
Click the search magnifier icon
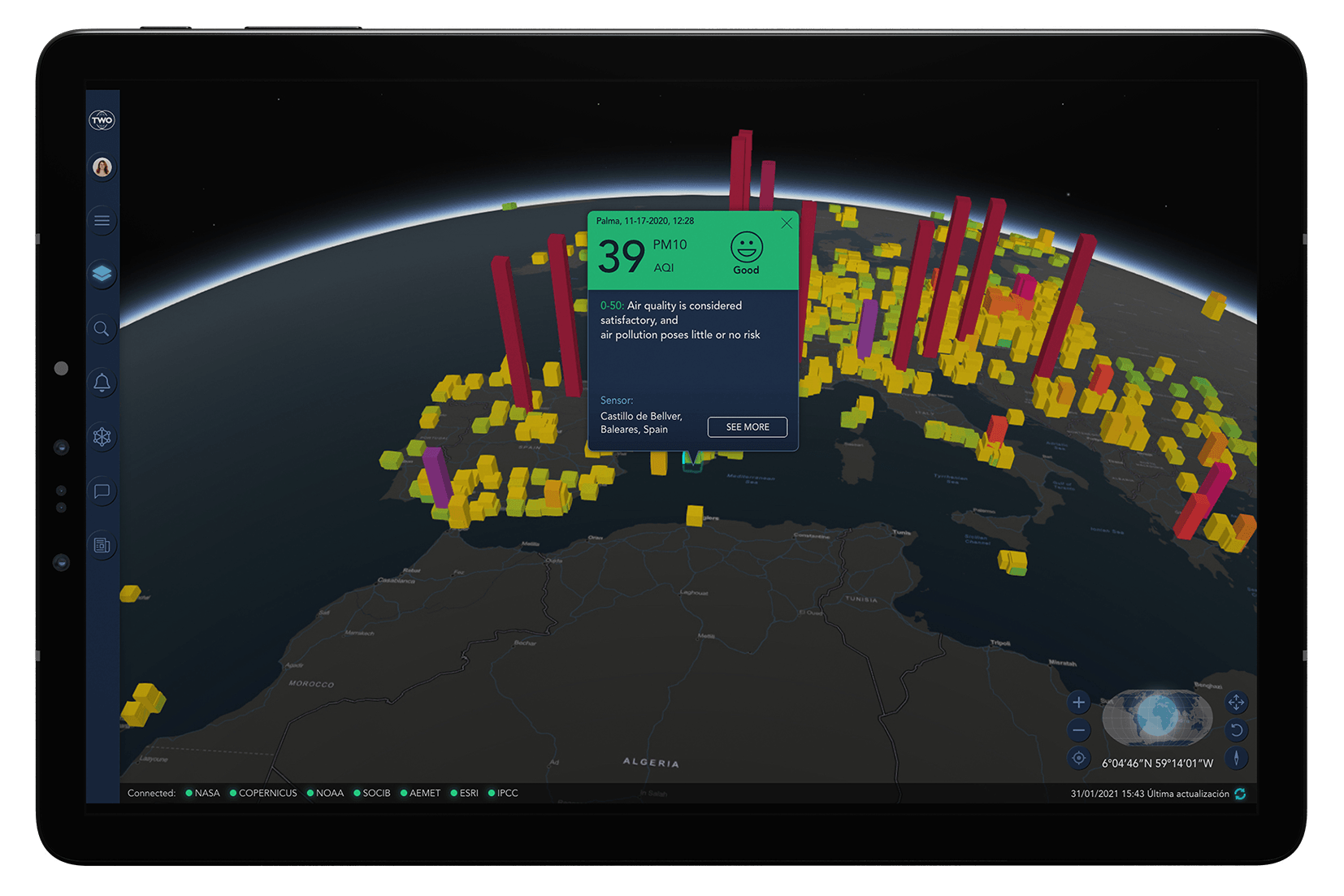point(102,329)
